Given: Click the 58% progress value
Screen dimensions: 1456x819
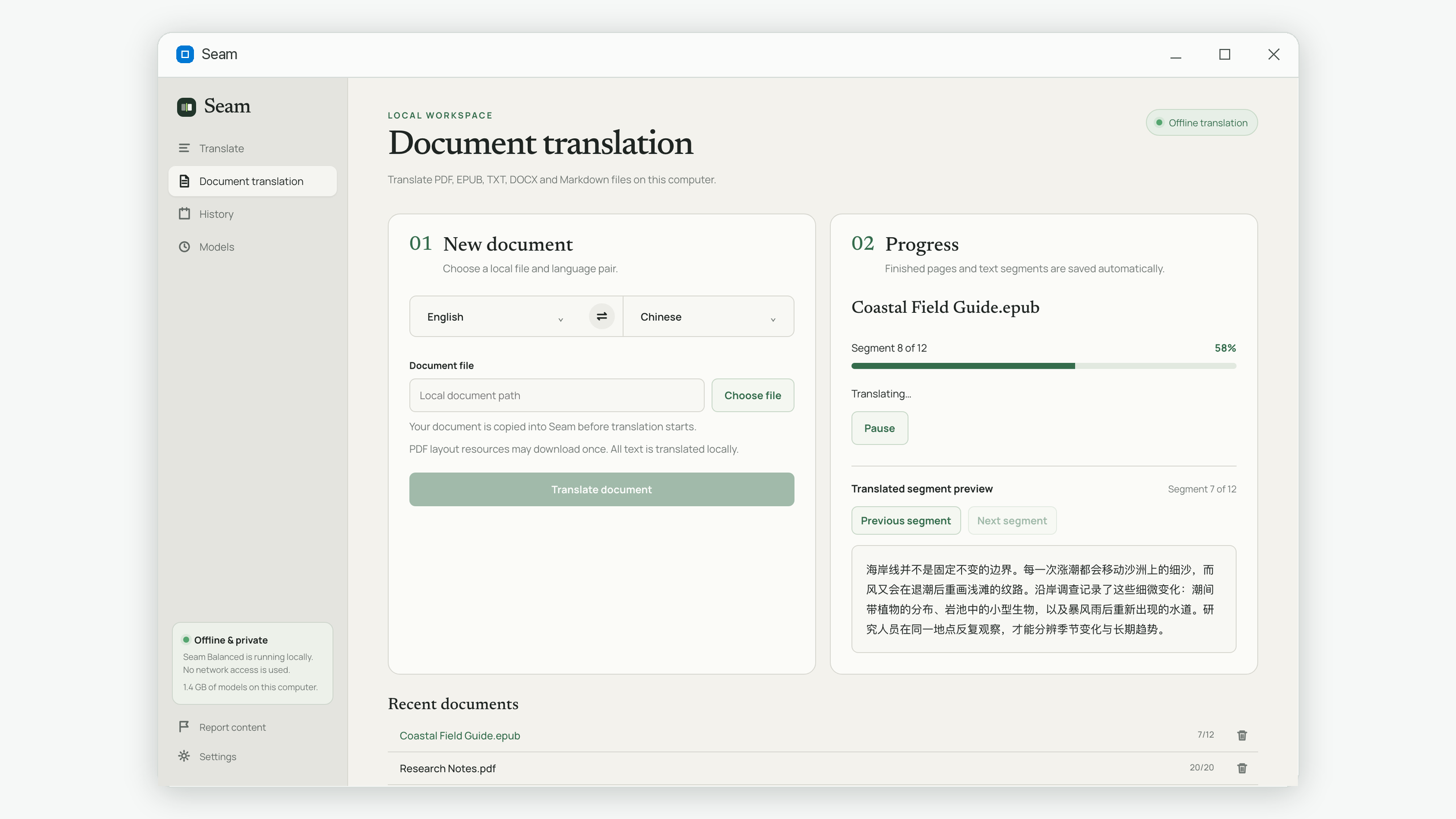Looking at the screenshot, I should pos(1225,348).
